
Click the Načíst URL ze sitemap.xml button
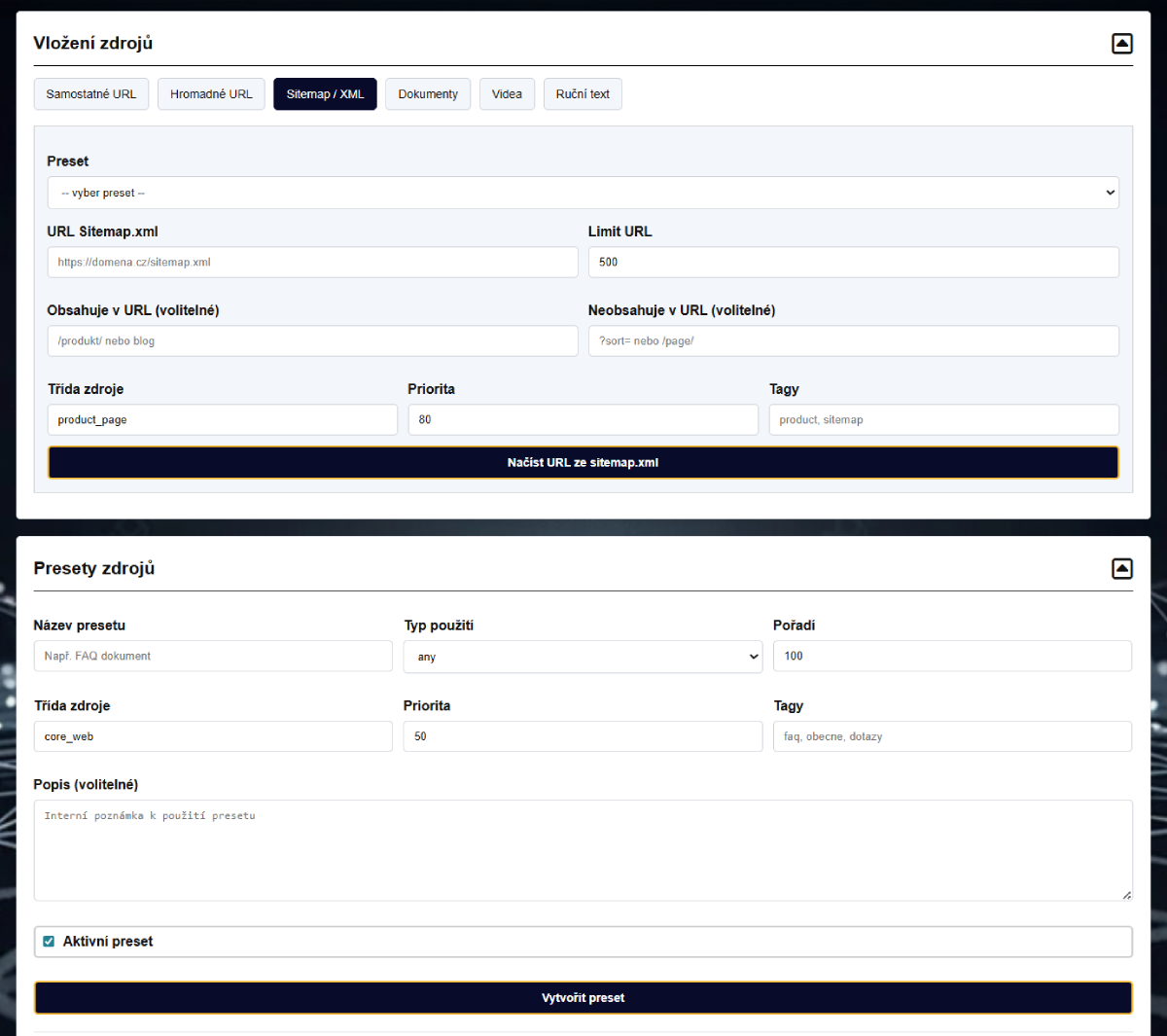click(x=583, y=462)
